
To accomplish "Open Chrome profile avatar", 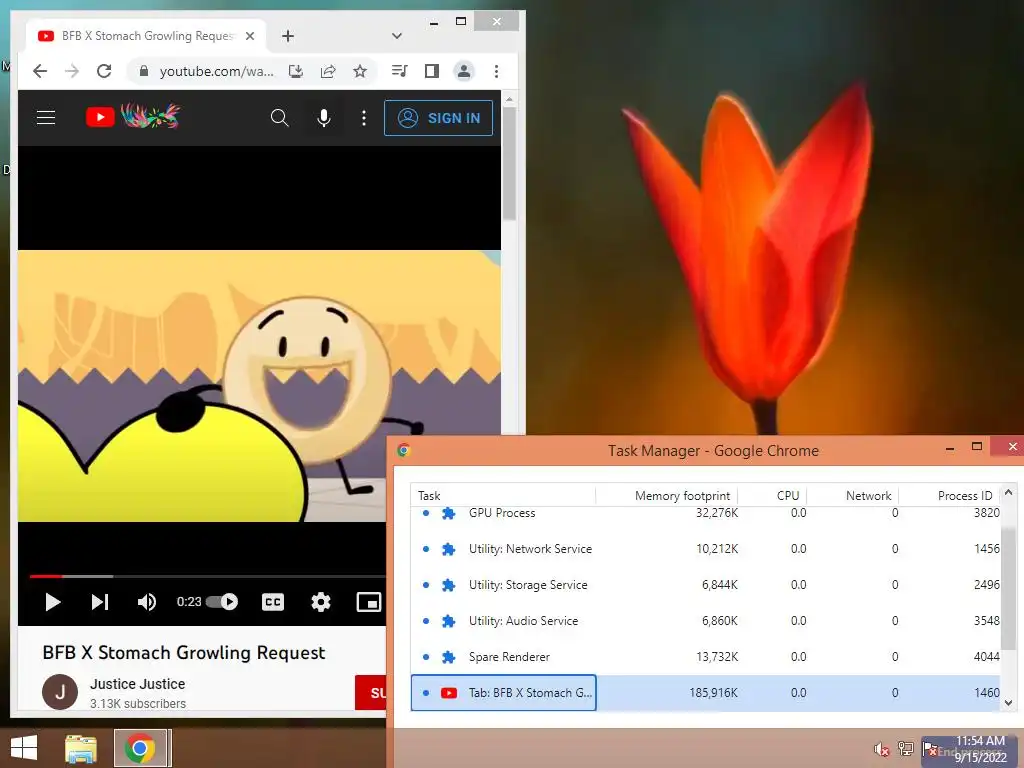I will pyautogui.click(x=464, y=71).
